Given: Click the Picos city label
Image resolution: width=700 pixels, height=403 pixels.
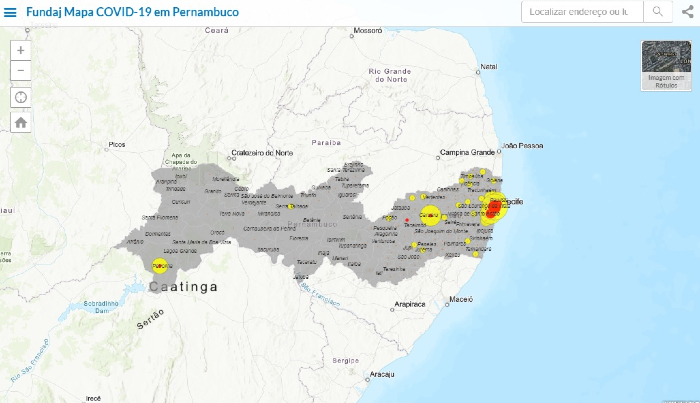Looking at the screenshot, I should point(117,145).
